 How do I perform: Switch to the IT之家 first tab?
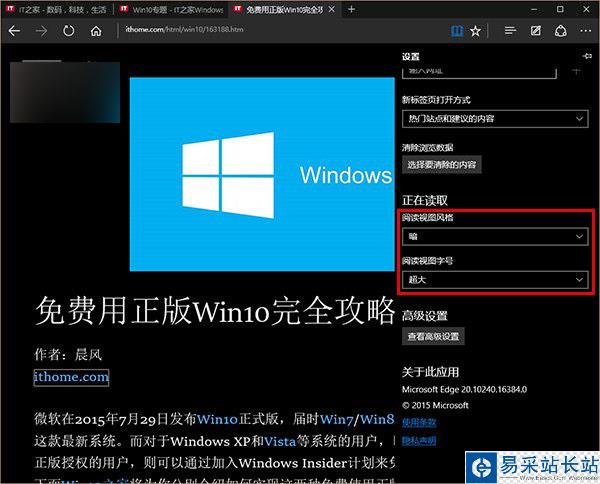coord(57,10)
